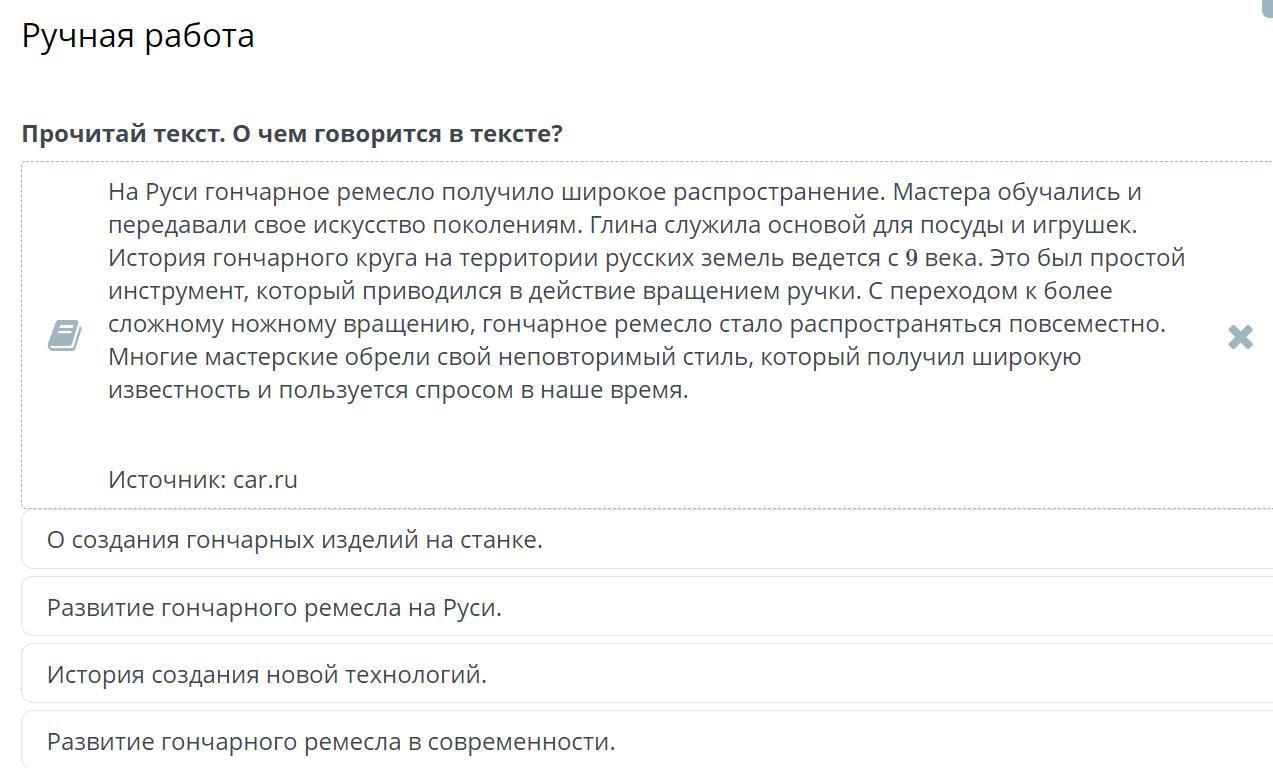Choose option 'Развитие гончарного ремесла на Руси.'

pyautogui.click(x=647, y=607)
